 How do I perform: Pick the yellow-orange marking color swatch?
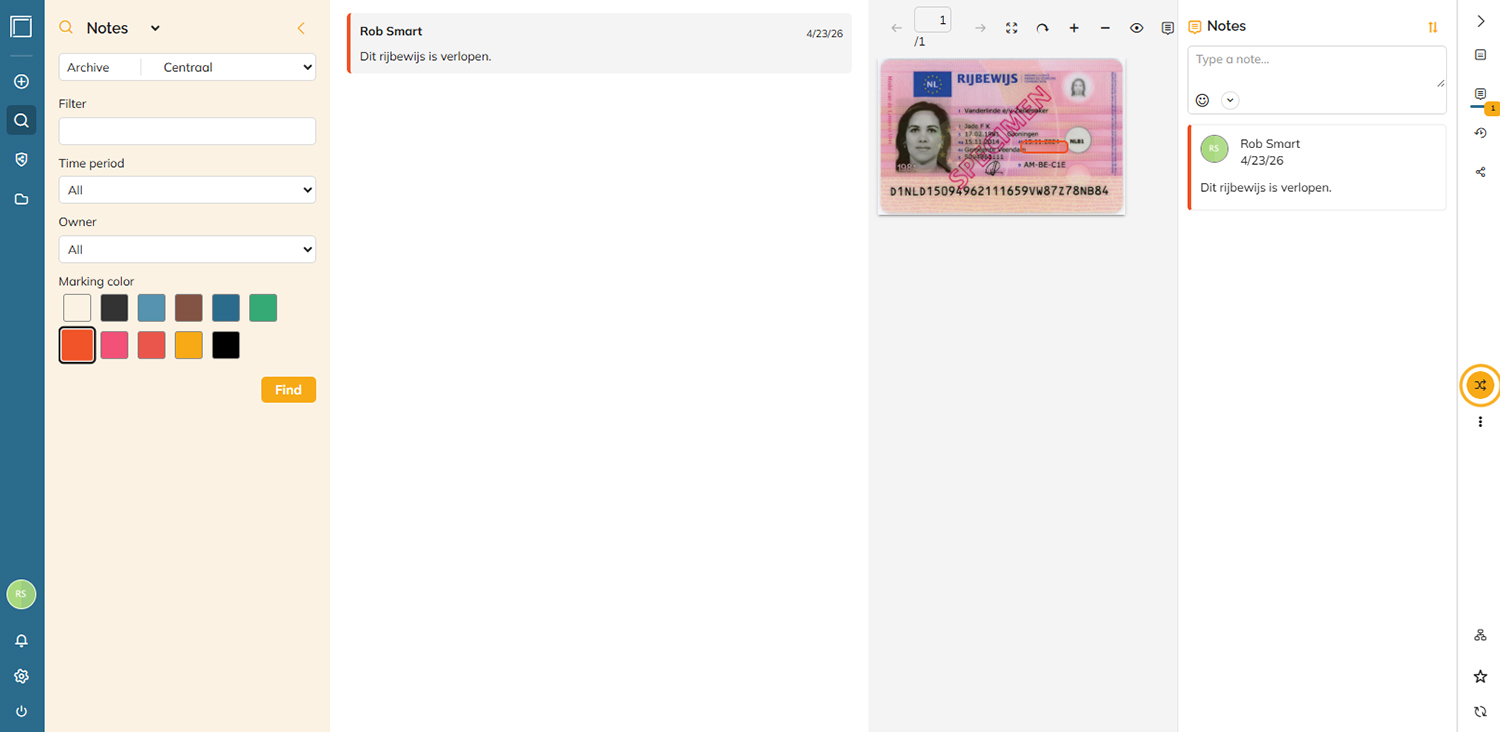click(x=189, y=345)
